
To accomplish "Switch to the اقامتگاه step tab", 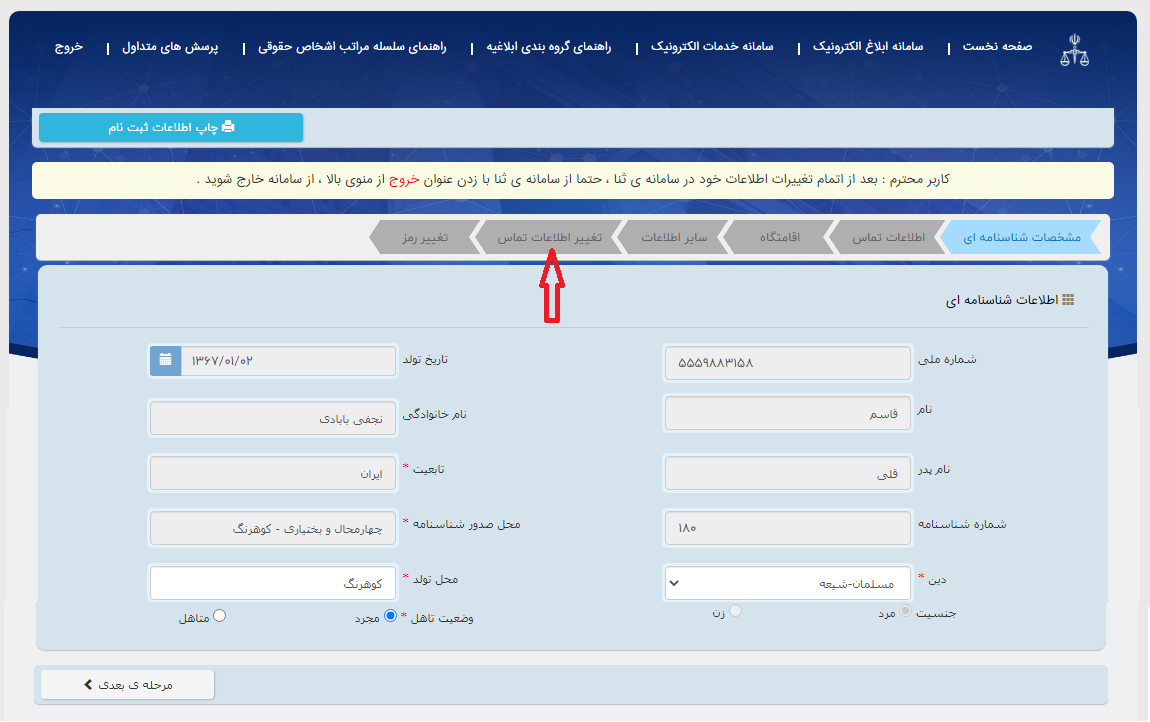I will [x=779, y=237].
